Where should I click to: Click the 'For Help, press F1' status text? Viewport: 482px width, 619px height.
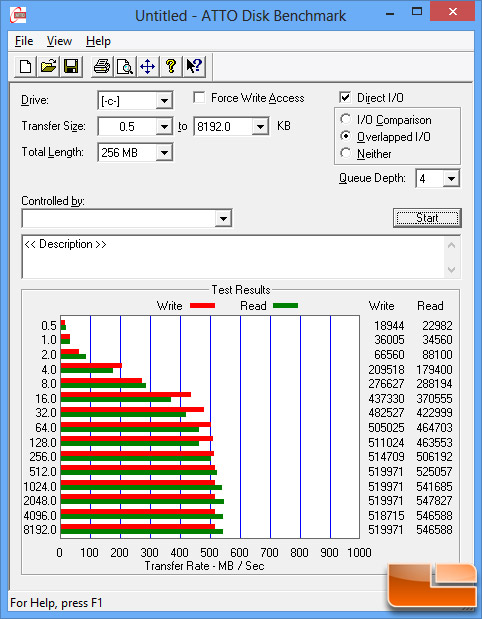(56, 603)
